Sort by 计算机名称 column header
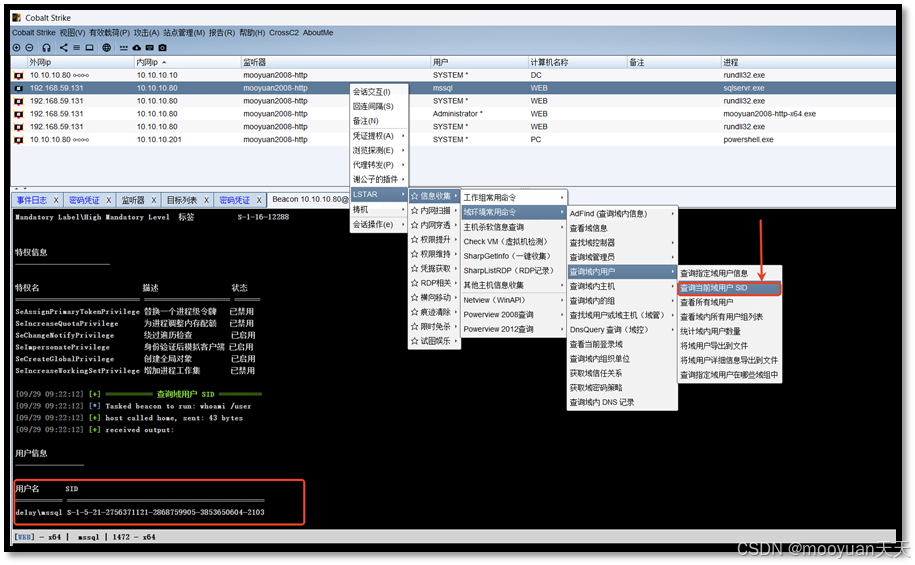Image resolution: width=915 pixels, height=565 pixels. [577, 62]
